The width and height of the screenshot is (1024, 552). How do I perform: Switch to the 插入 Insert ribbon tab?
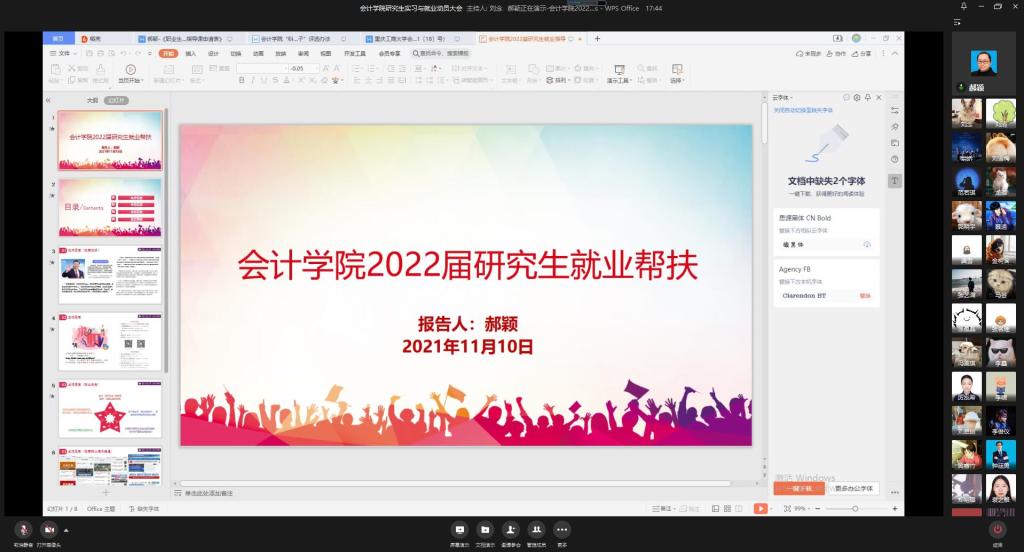(x=190, y=53)
